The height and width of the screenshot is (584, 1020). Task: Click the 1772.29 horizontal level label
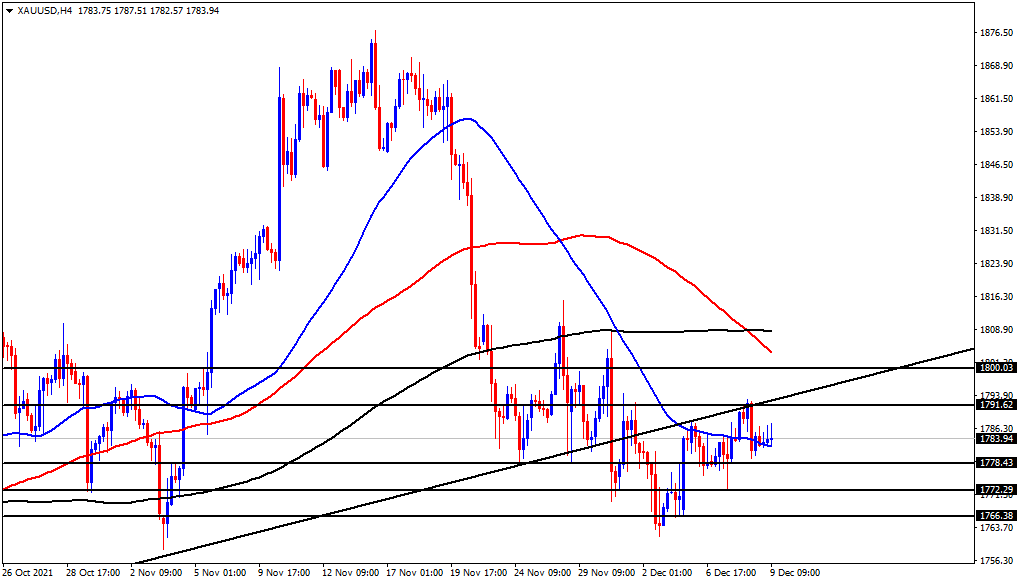pyautogui.click(x=997, y=490)
